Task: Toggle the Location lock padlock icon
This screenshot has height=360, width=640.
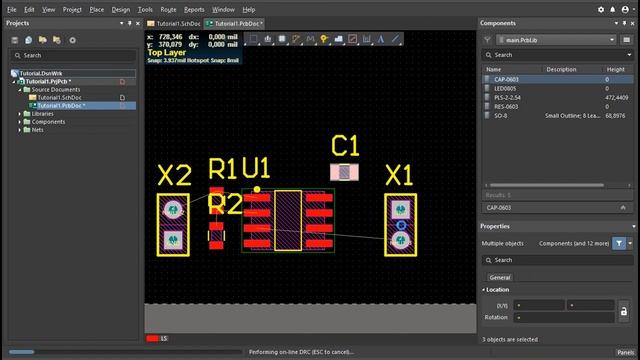Action: [624, 311]
